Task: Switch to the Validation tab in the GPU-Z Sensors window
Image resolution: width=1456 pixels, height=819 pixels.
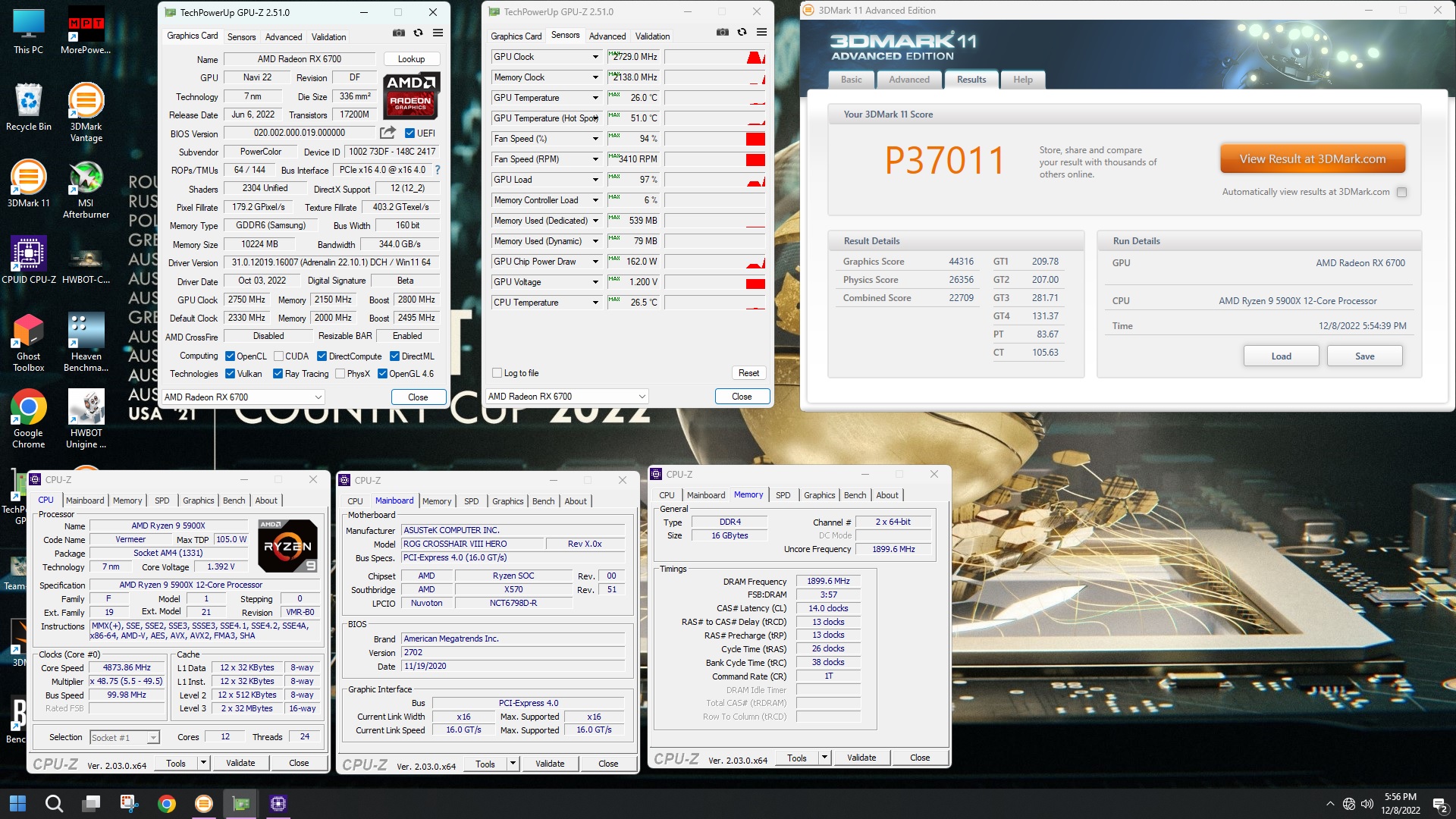Action: tap(652, 36)
